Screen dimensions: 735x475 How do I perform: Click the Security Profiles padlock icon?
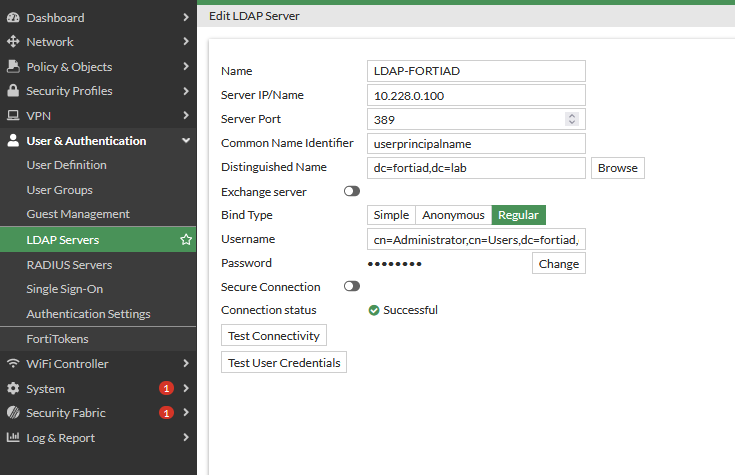[13, 91]
